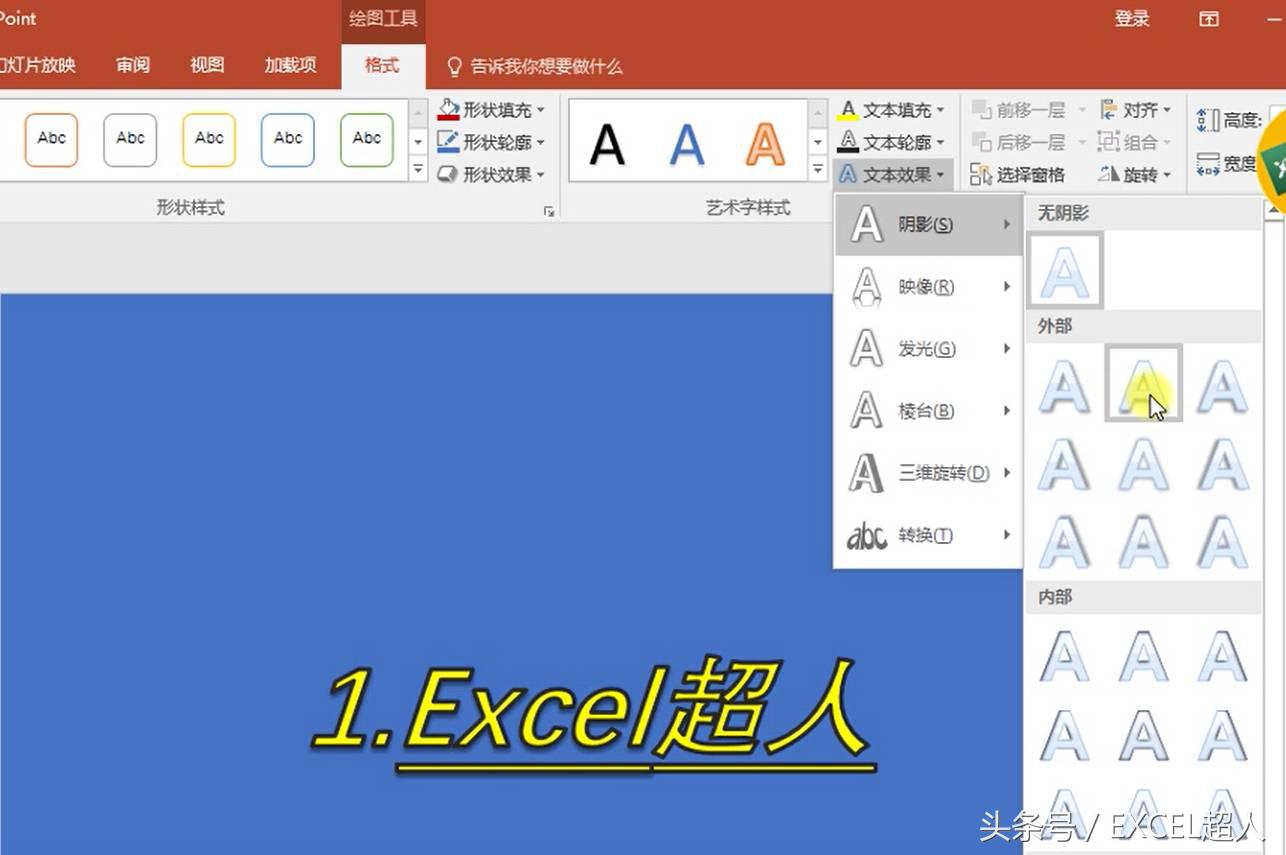Expand the shape styles gallery

click(x=418, y=170)
